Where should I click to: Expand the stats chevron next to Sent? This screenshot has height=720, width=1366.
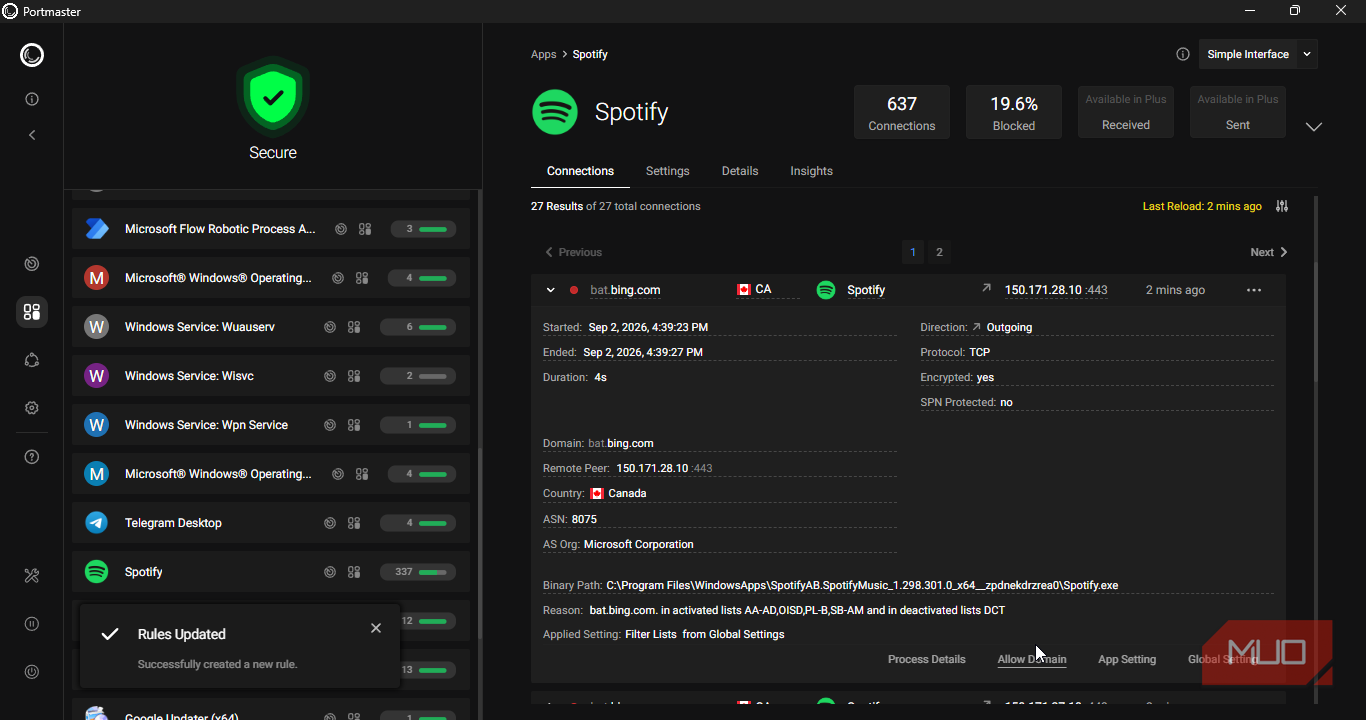[1314, 127]
